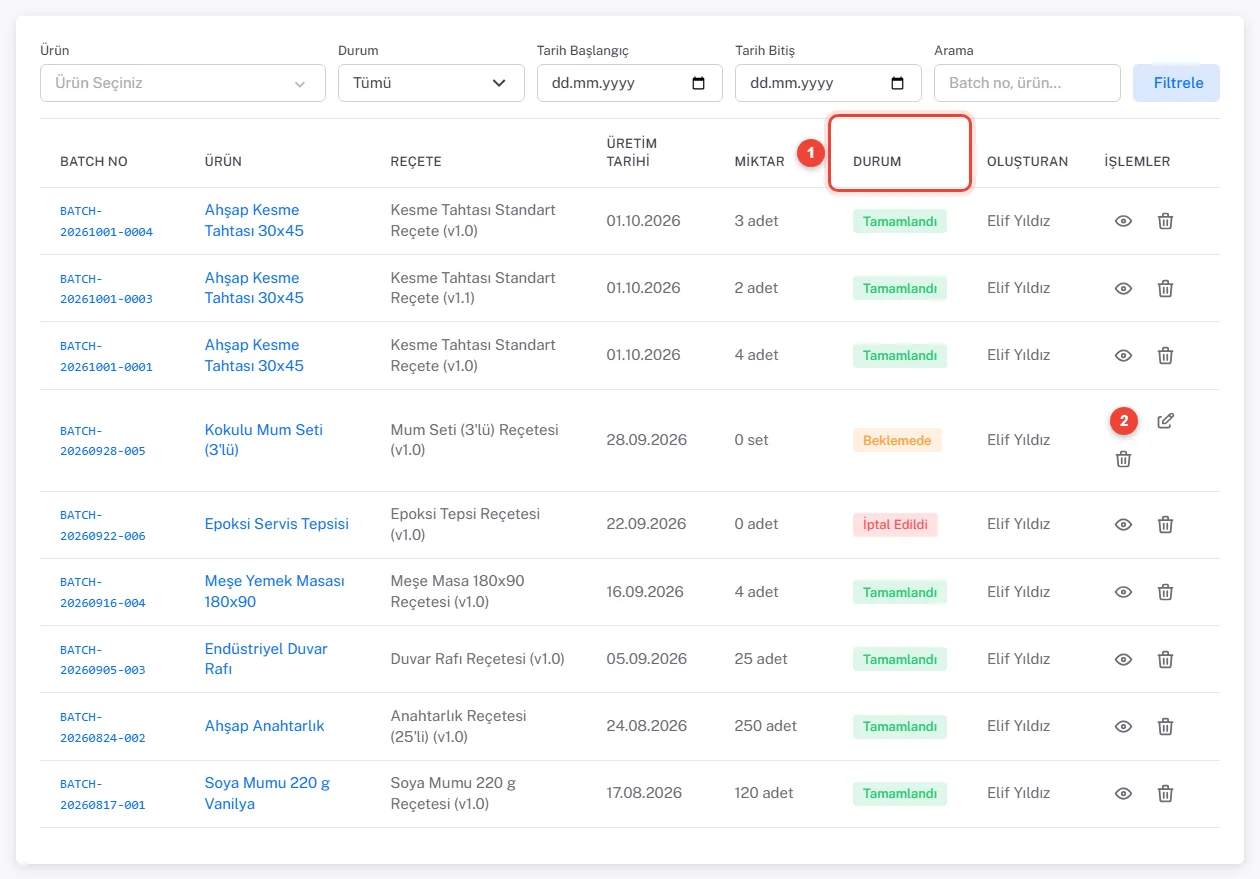Image resolution: width=1260 pixels, height=879 pixels.
Task: Open the Tarih Başlangıç calendar picker
Action: click(x=699, y=83)
